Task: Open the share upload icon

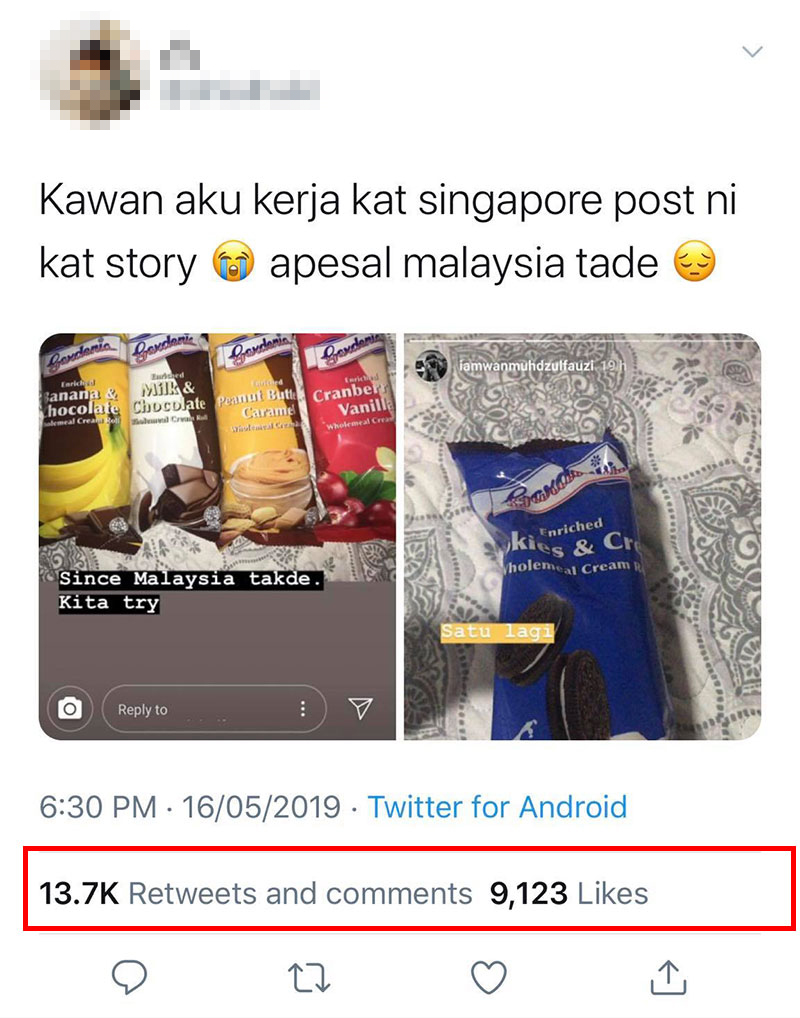Action: pos(668,976)
